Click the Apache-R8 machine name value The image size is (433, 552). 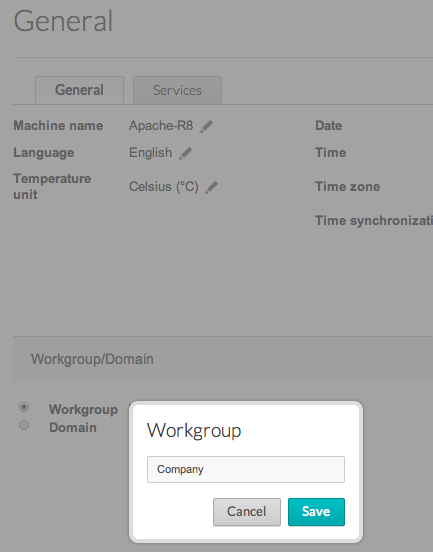[x=161, y=126]
